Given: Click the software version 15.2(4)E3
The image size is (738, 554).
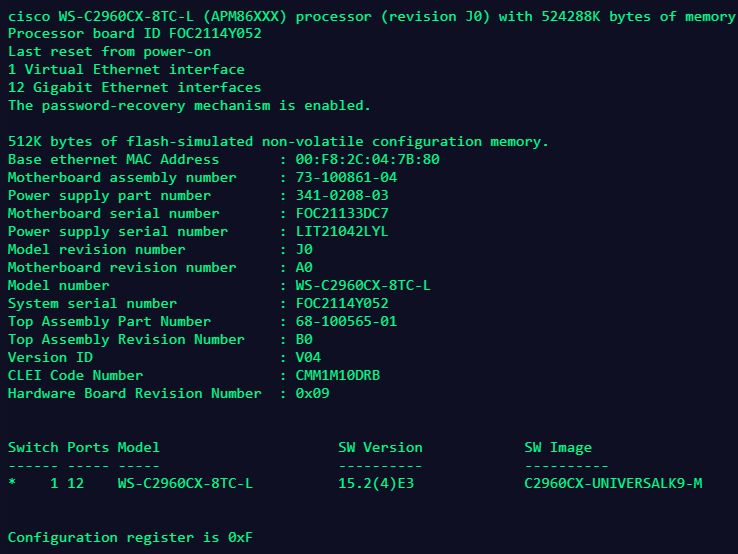Looking at the screenshot, I should point(380,484).
